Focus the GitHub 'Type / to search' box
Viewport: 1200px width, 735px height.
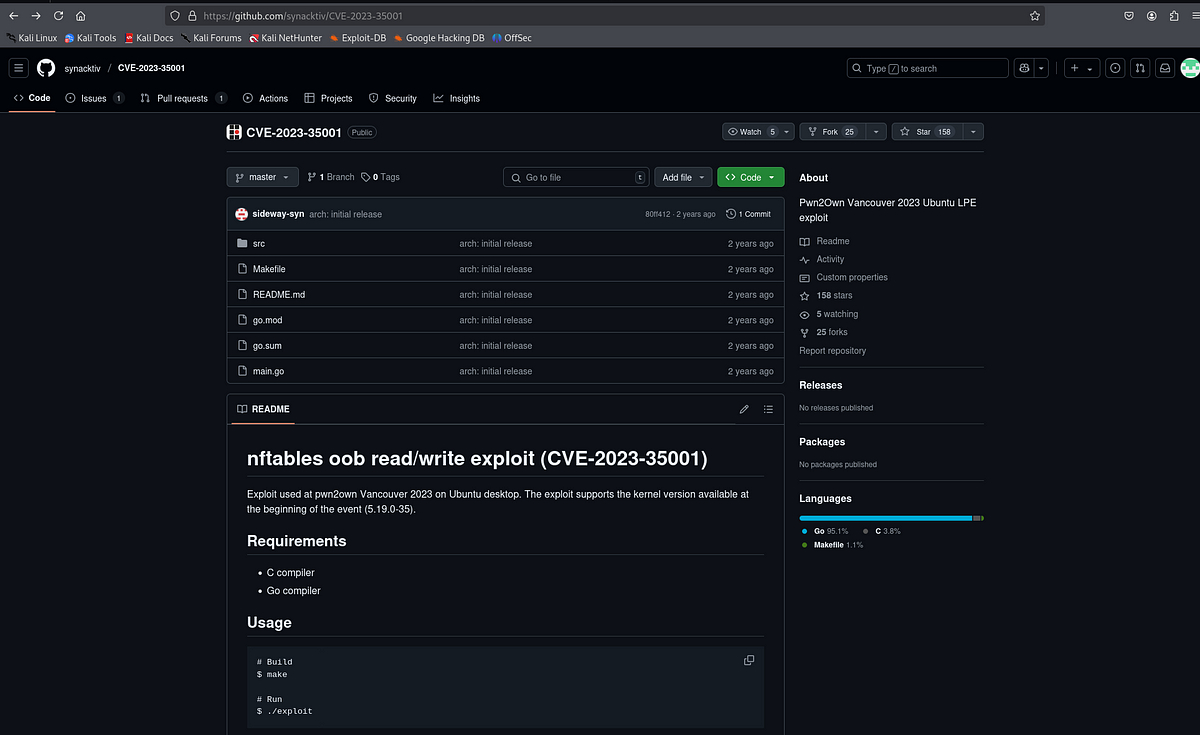pyautogui.click(x=927, y=68)
